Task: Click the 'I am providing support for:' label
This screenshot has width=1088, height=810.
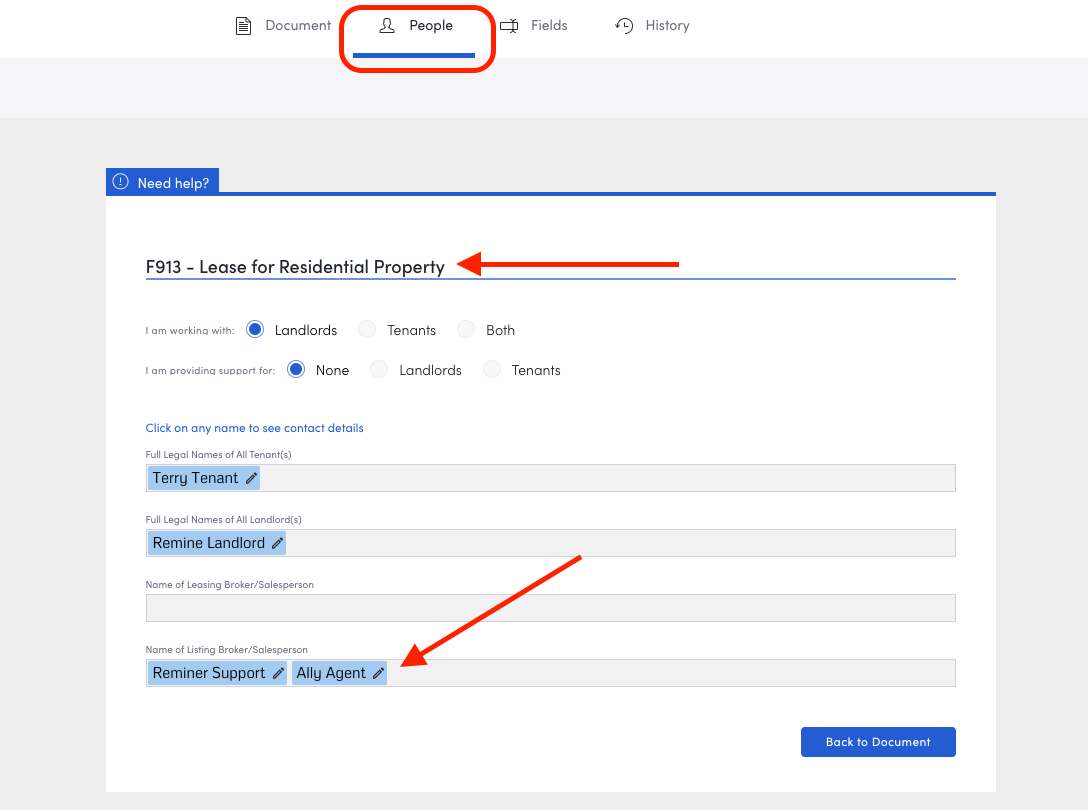Action: (x=210, y=371)
